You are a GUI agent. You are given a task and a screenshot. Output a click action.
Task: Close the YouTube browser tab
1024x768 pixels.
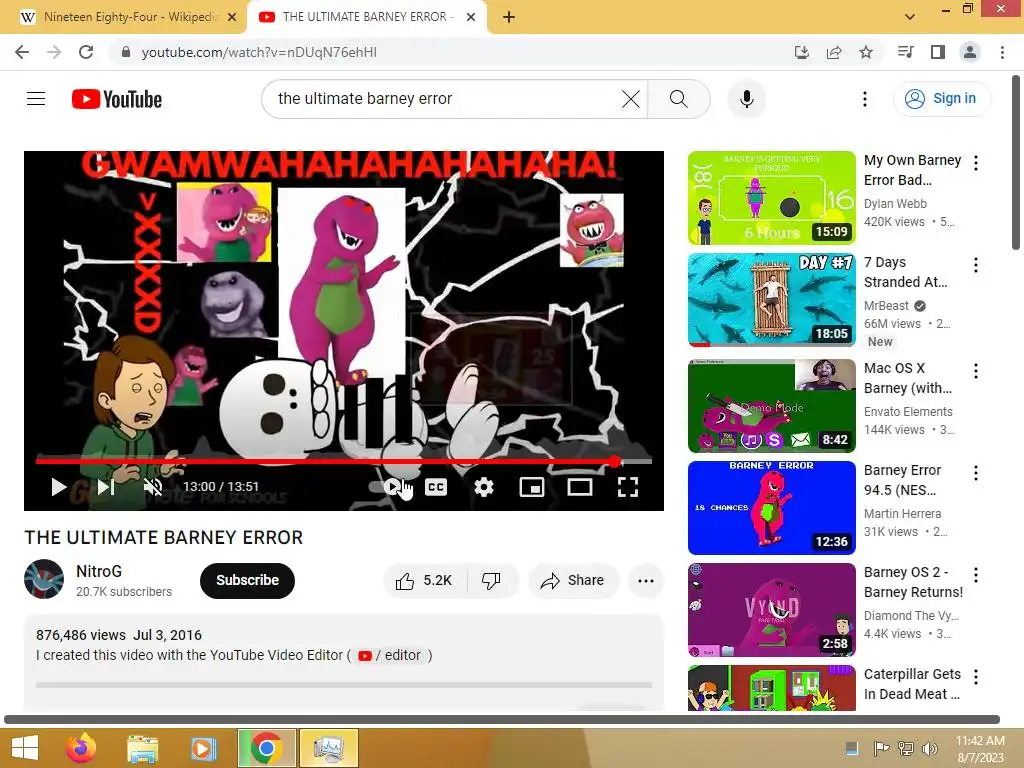[471, 17]
